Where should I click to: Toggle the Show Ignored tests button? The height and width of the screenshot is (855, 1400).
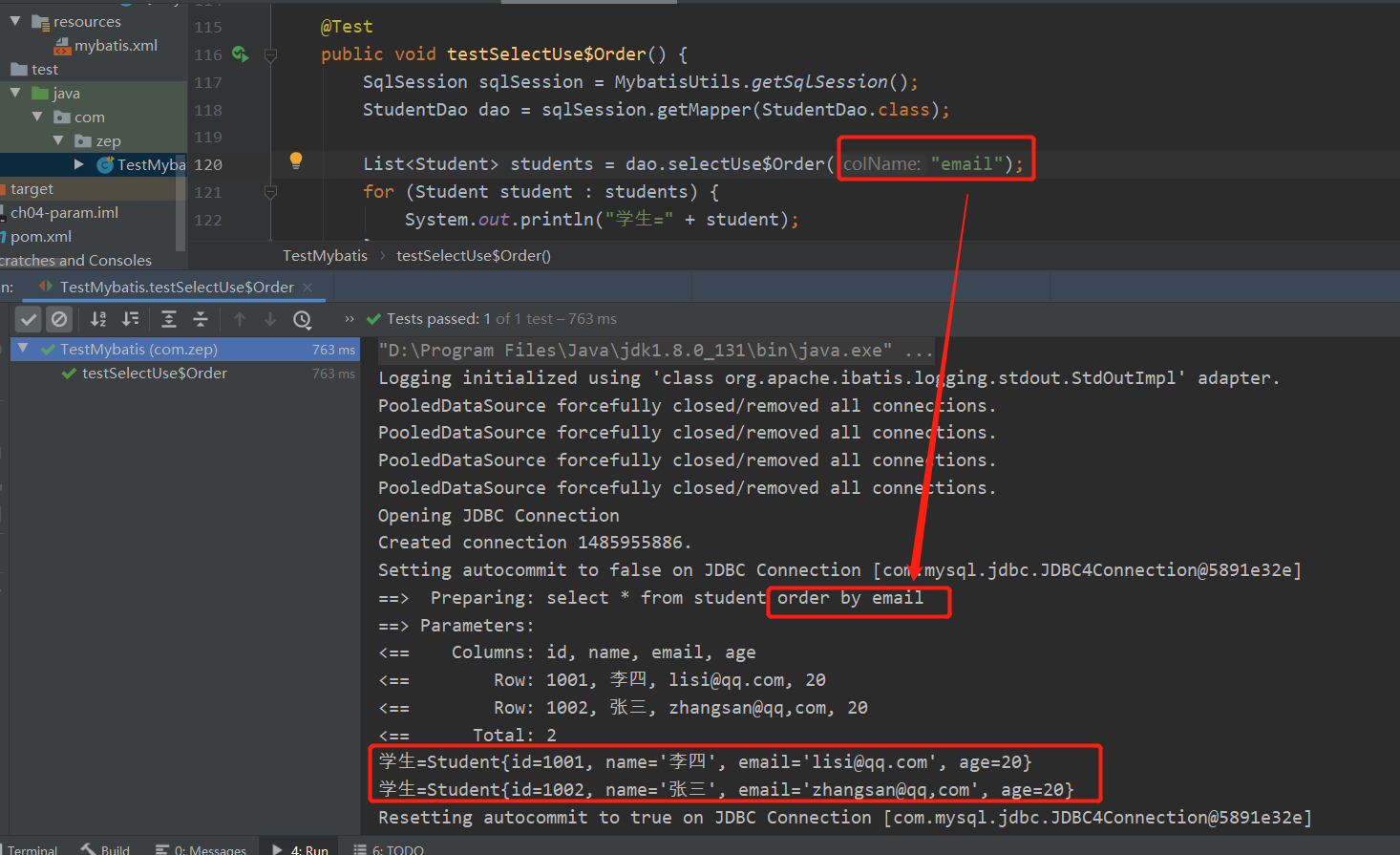tap(59, 319)
